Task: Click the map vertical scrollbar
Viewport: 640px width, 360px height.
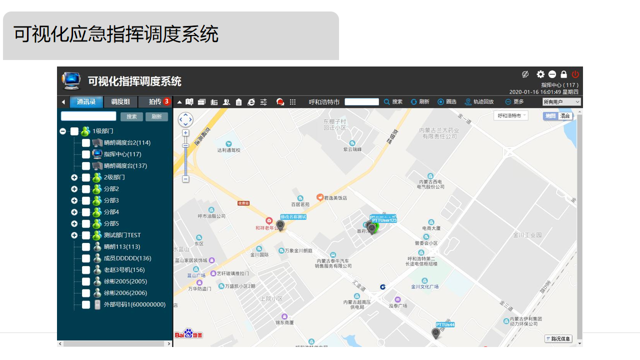Action: coord(579,227)
